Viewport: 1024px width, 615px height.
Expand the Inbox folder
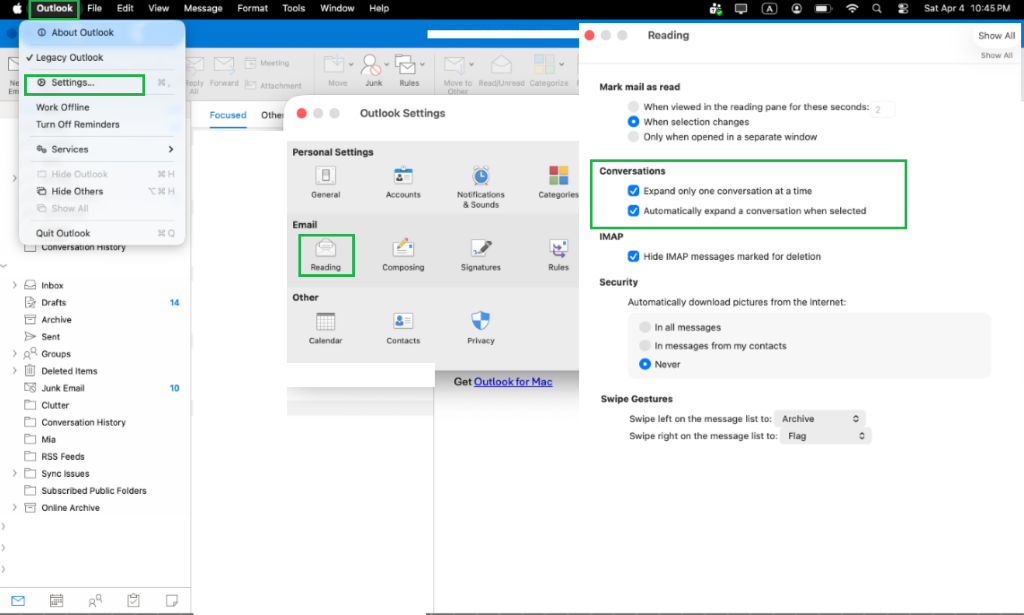pyautogui.click(x=14, y=285)
